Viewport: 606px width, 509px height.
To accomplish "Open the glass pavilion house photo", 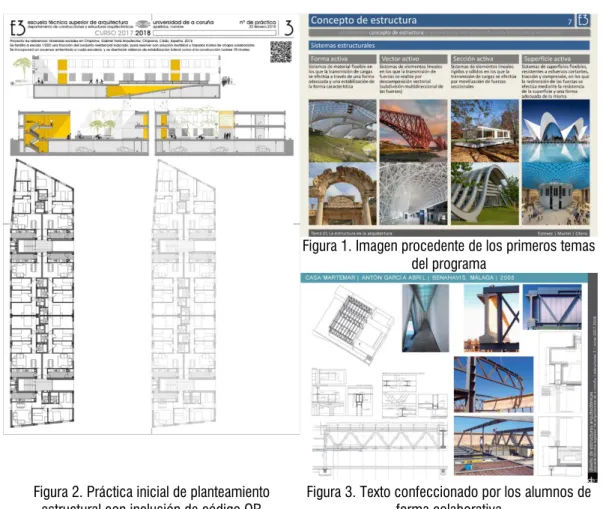I will (x=485, y=131).
